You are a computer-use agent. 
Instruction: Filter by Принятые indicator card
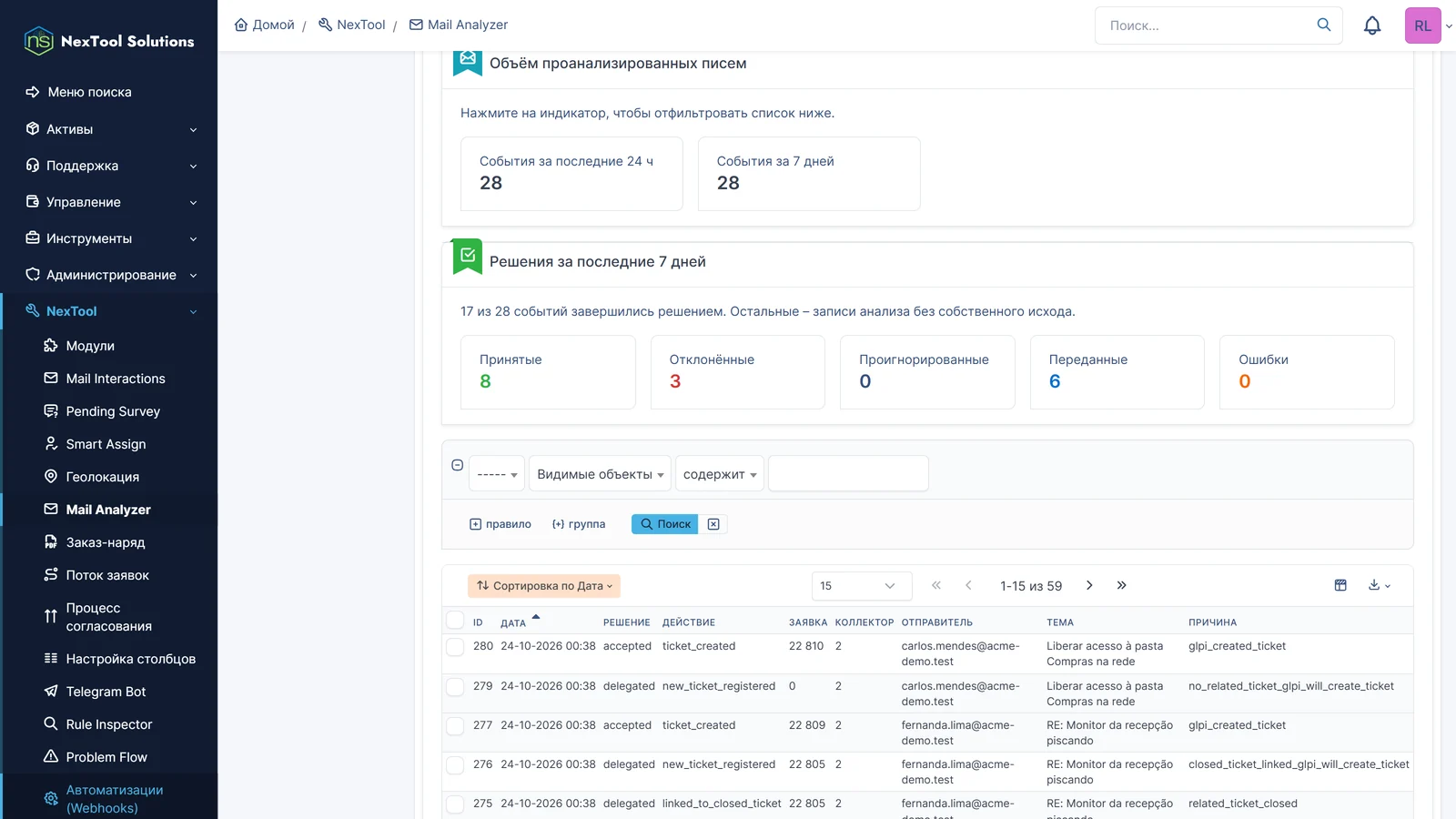click(548, 372)
